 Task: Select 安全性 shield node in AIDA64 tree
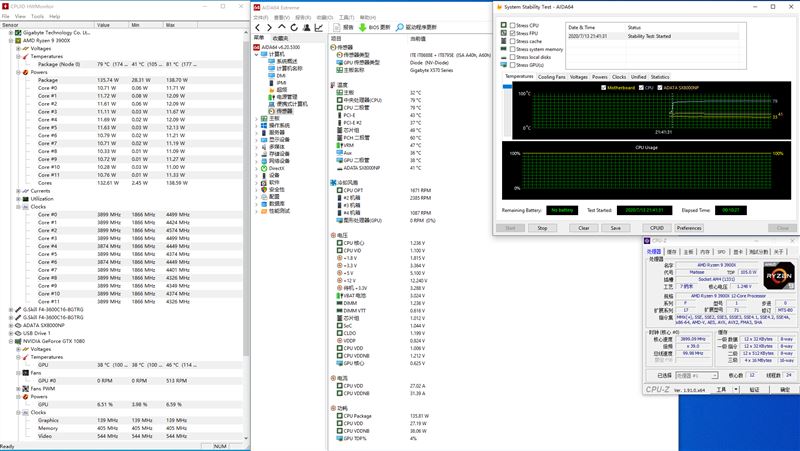[x=272, y=190]
